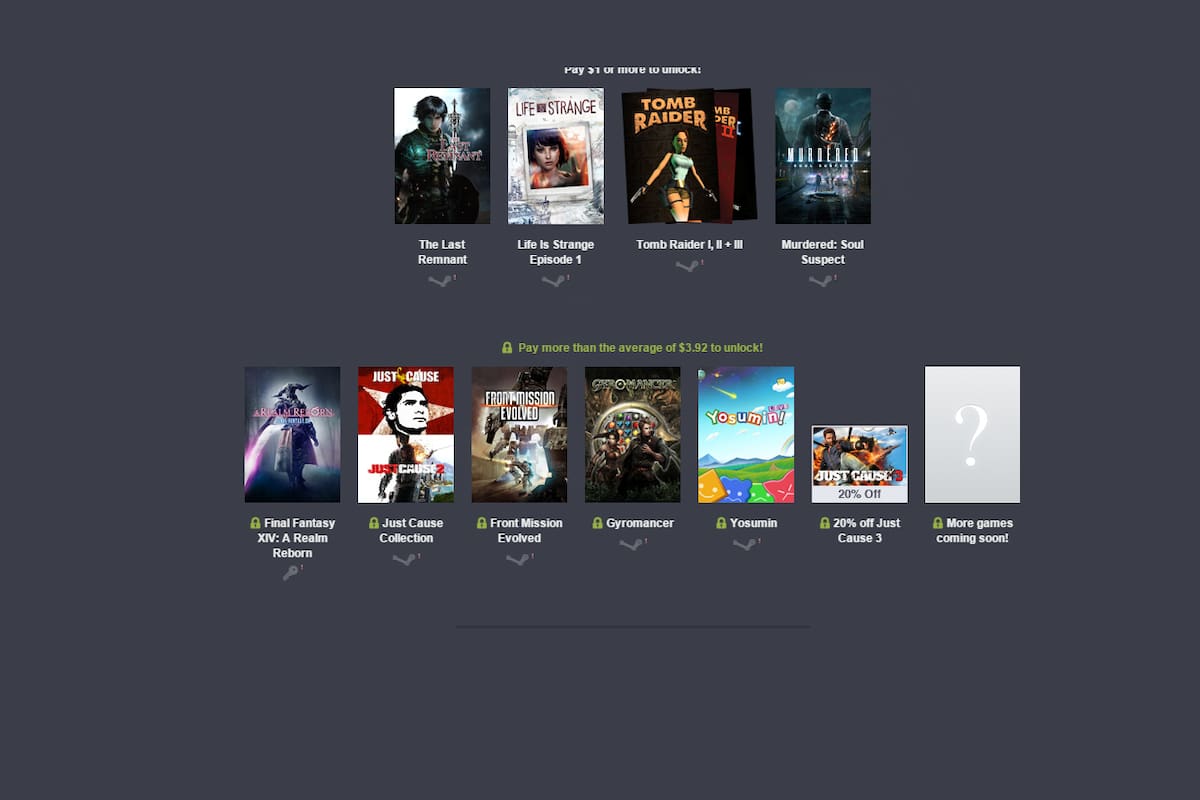This screenshot has width=1200, height=800.
Task: Select the Just Cause Collection cover
Action: coord(406,434)
